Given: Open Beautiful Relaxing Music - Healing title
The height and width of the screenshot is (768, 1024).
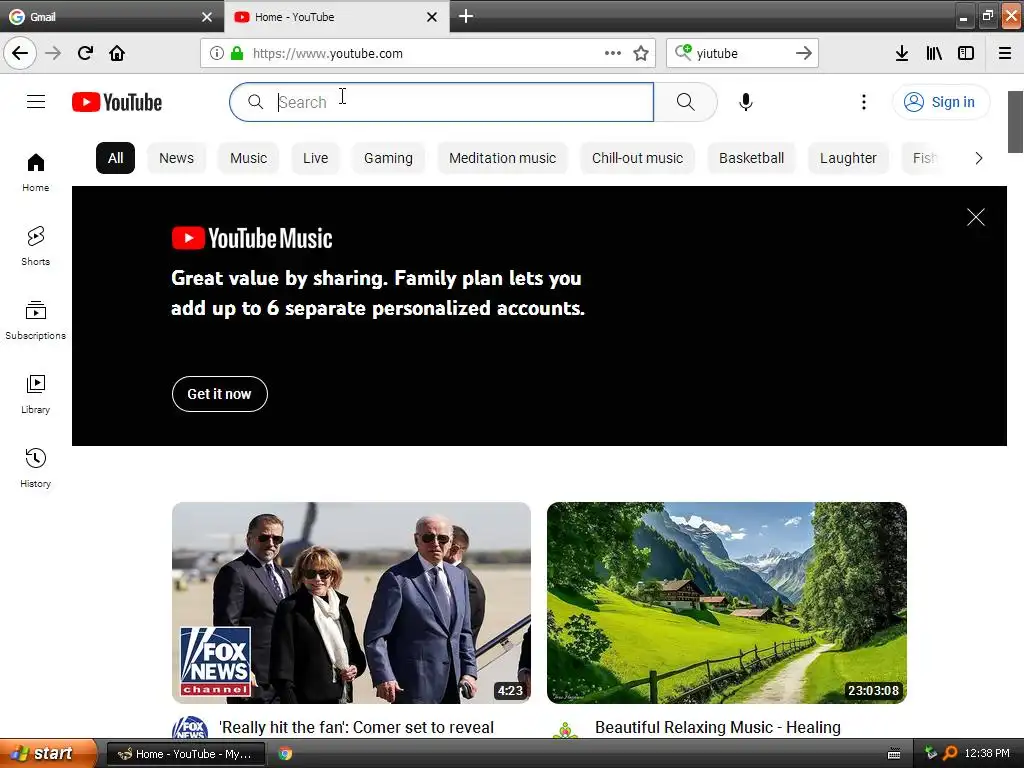Looking at the screenshot, I should (x=718, y=727).
